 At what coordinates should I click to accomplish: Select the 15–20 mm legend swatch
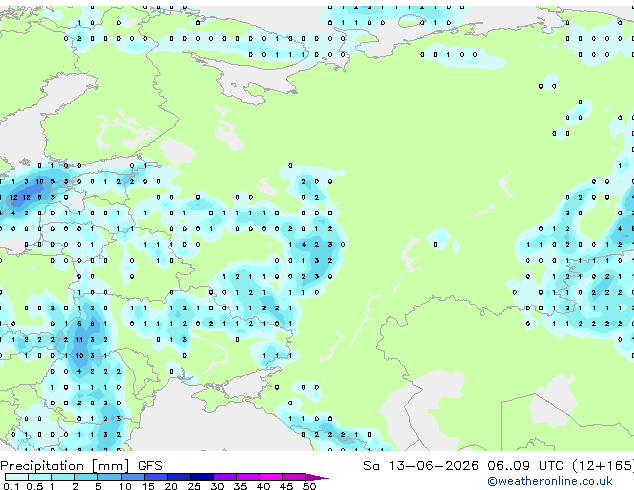coord(155,477)
